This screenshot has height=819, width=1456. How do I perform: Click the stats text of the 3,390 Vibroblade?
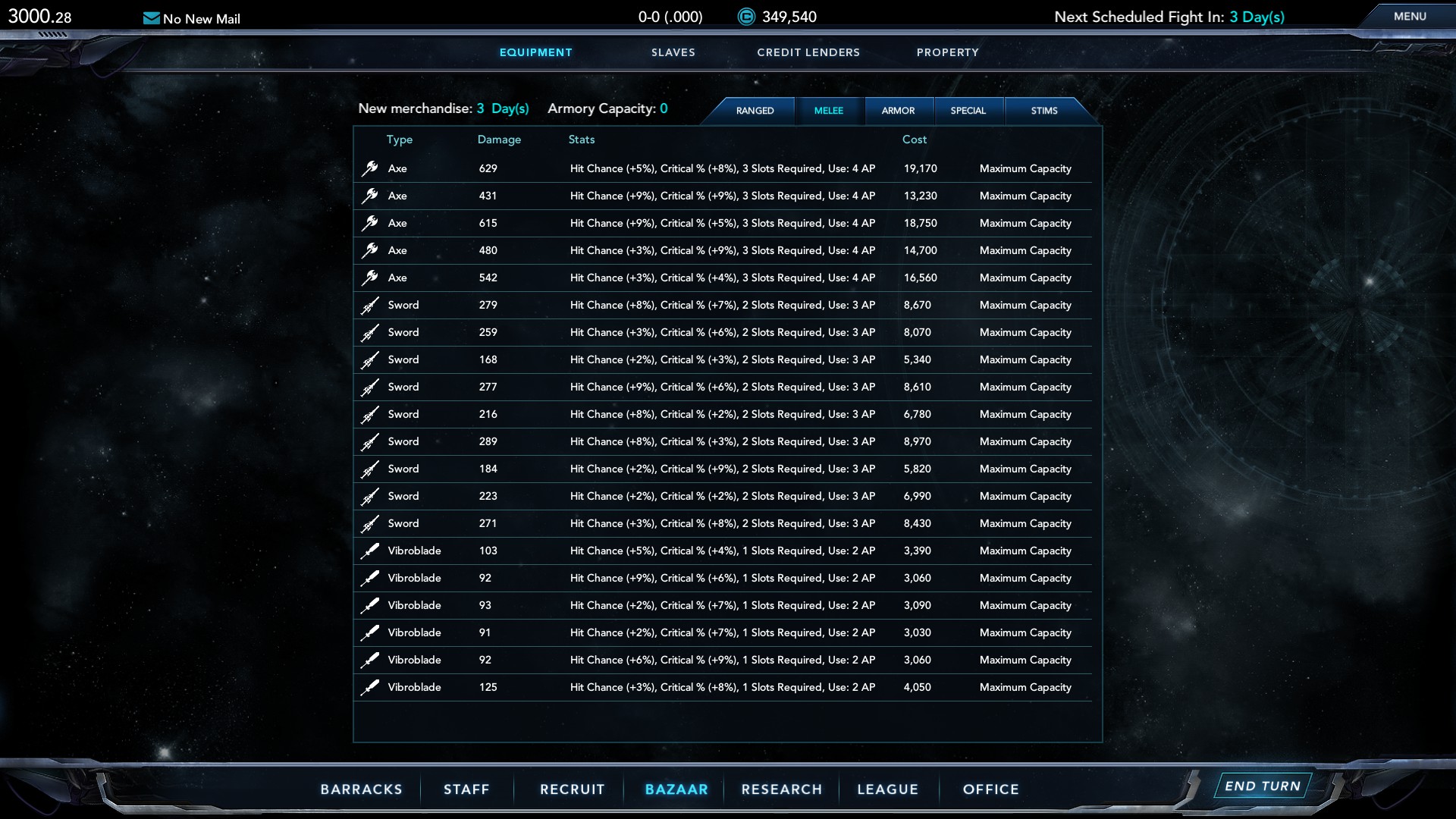tap(723, 551)
